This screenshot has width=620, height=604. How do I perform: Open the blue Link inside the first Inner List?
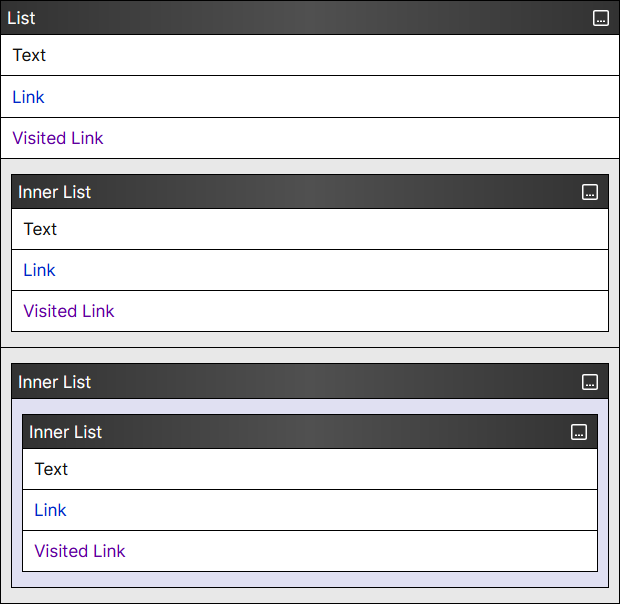coord(39,270)
